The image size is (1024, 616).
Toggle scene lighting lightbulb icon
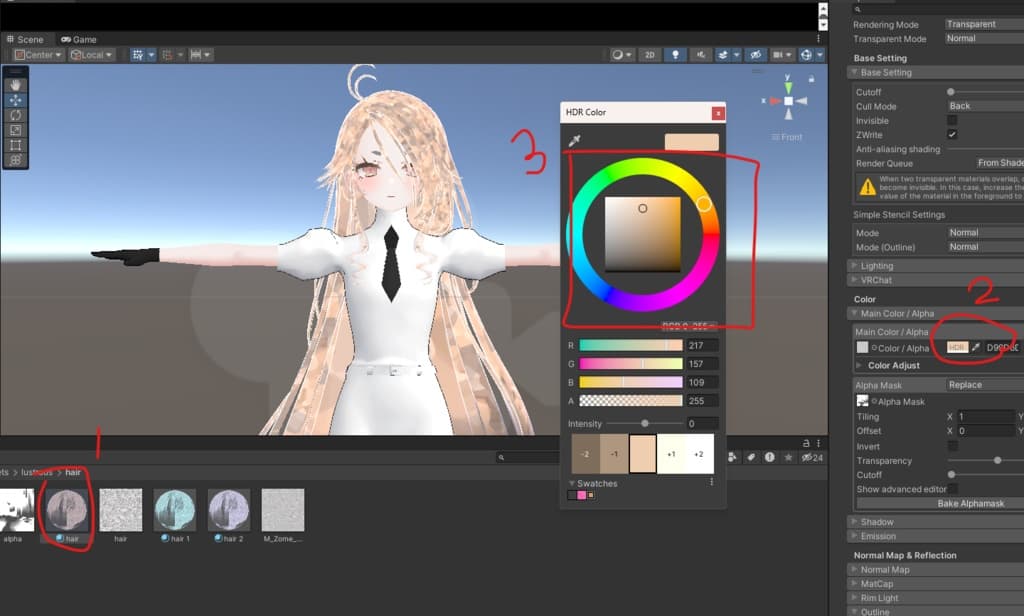(x=675, y=55)
